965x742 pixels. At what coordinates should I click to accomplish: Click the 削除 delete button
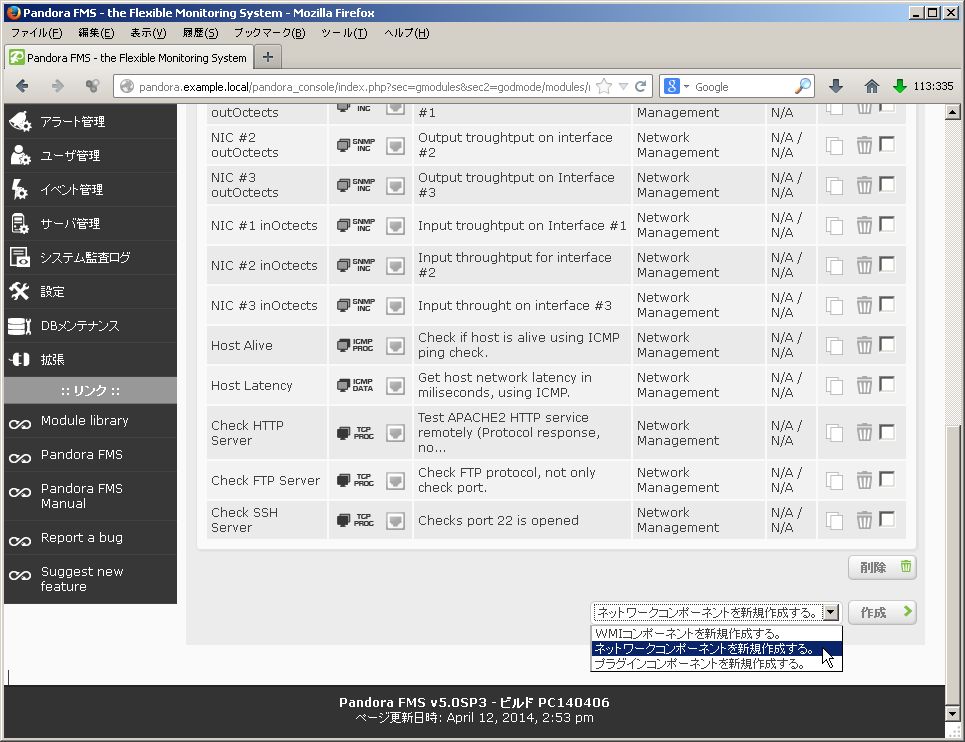pyautogui.click(x=882, y=567)
